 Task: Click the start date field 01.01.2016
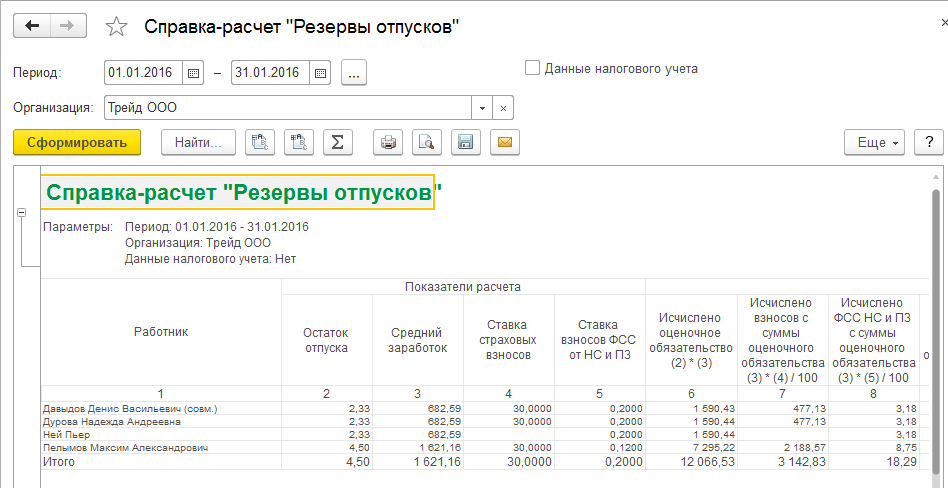[143, 73]
